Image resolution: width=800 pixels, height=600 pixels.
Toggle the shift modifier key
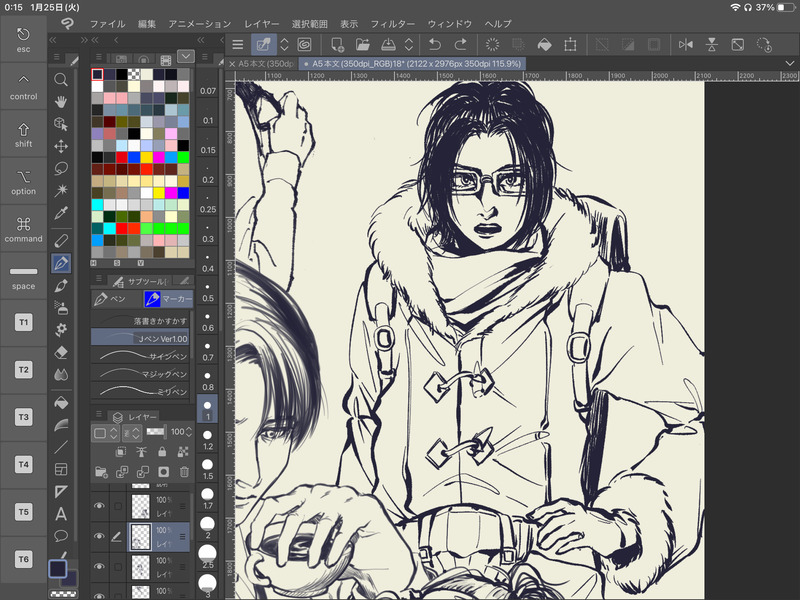23,135
